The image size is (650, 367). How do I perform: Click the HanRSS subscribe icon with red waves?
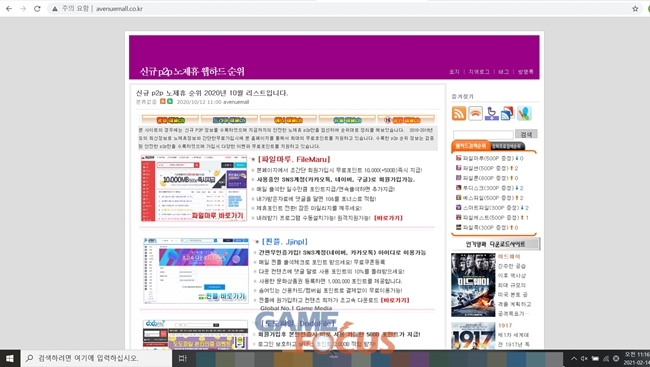tap(475, 113)
